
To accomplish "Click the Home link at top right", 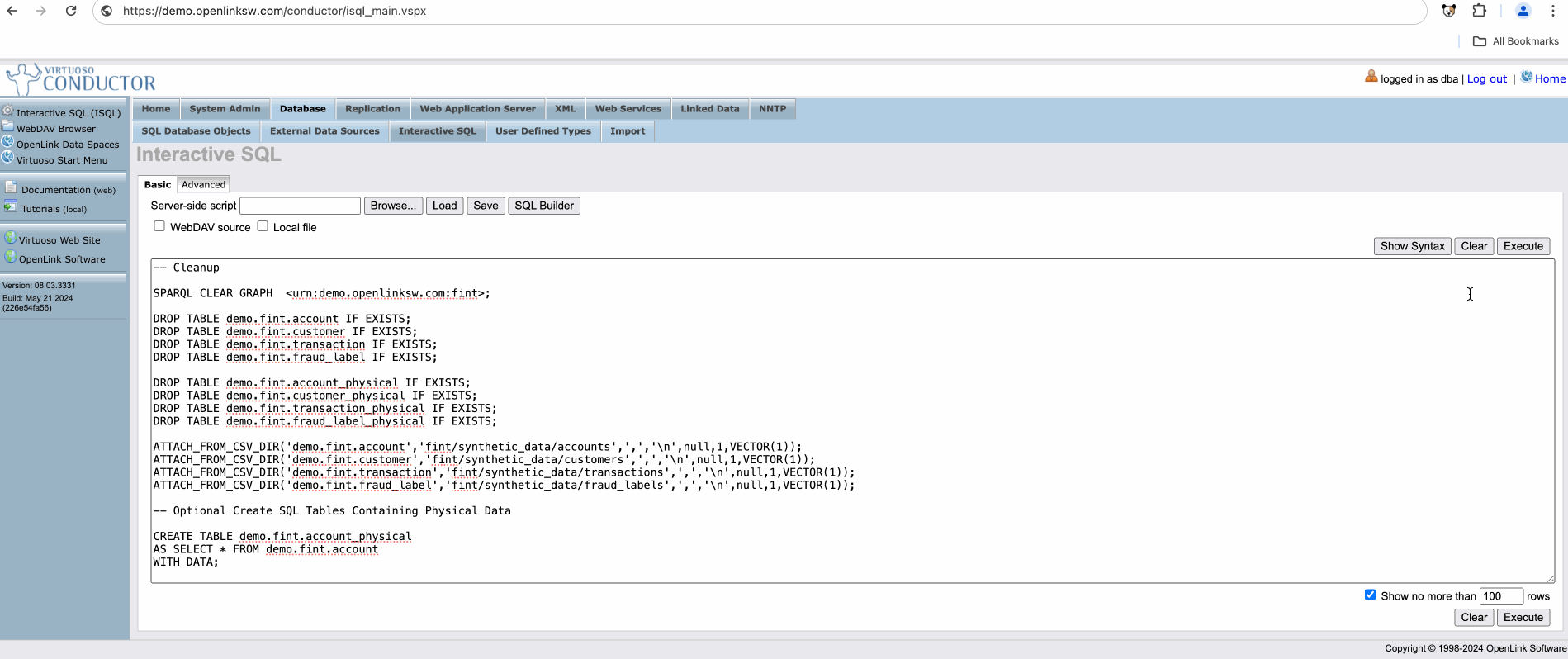I will [x=1550, y=79].
